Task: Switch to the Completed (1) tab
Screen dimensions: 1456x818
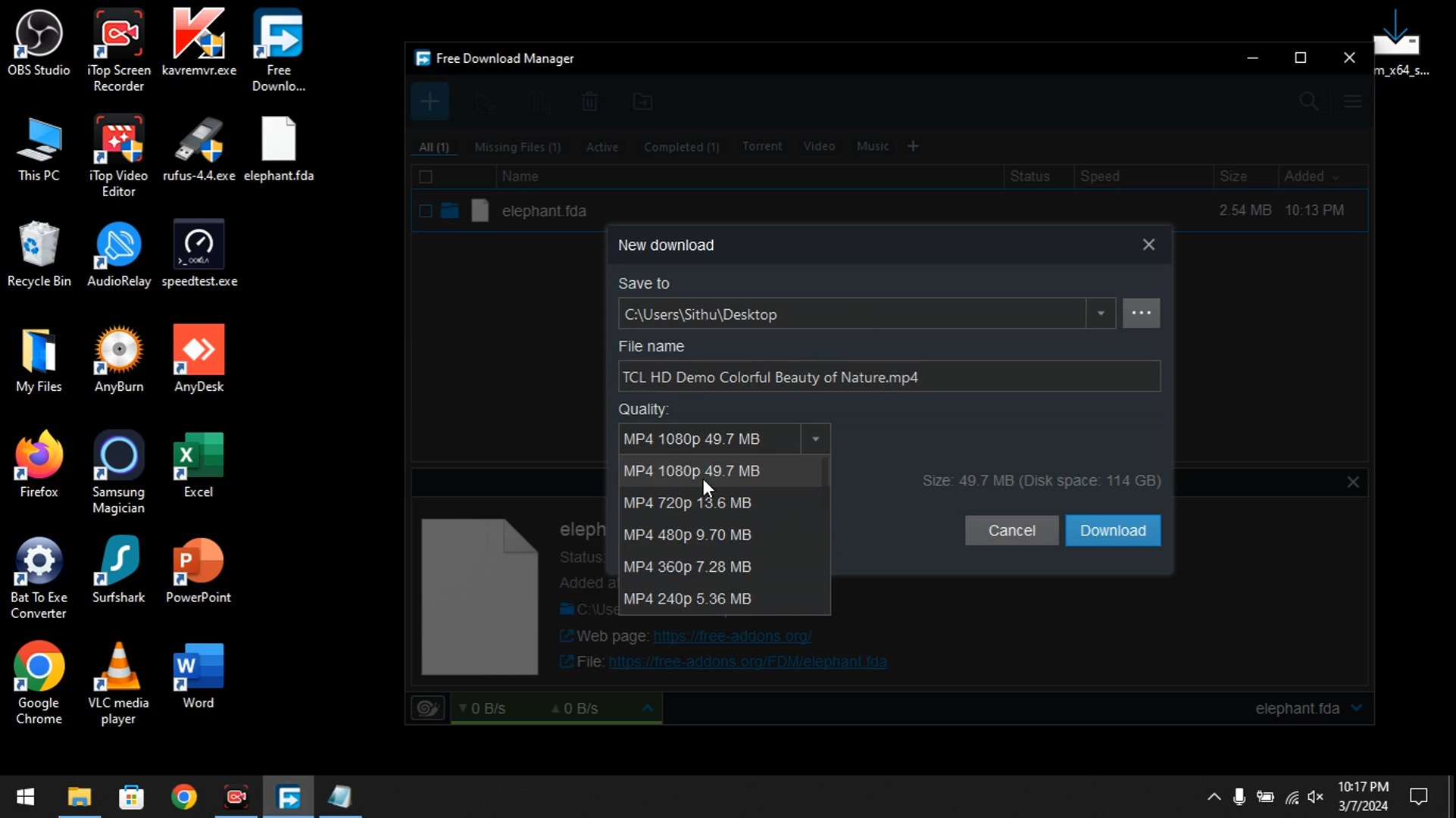Action: (x=682, y=147)
